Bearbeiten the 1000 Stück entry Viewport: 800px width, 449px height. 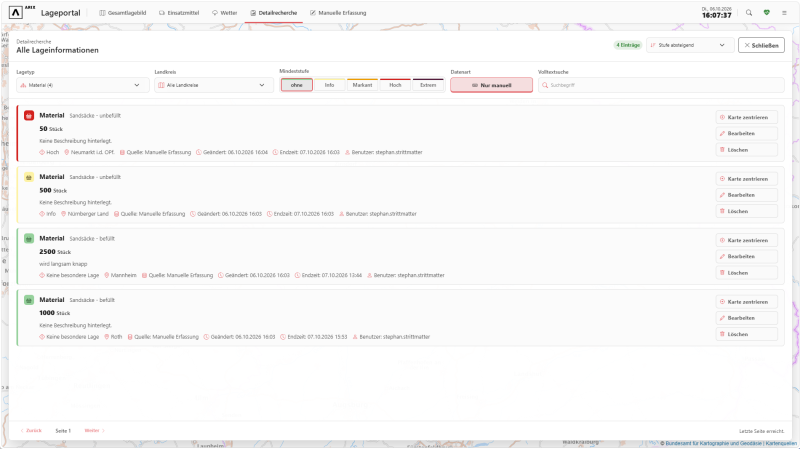pos(746,318)
